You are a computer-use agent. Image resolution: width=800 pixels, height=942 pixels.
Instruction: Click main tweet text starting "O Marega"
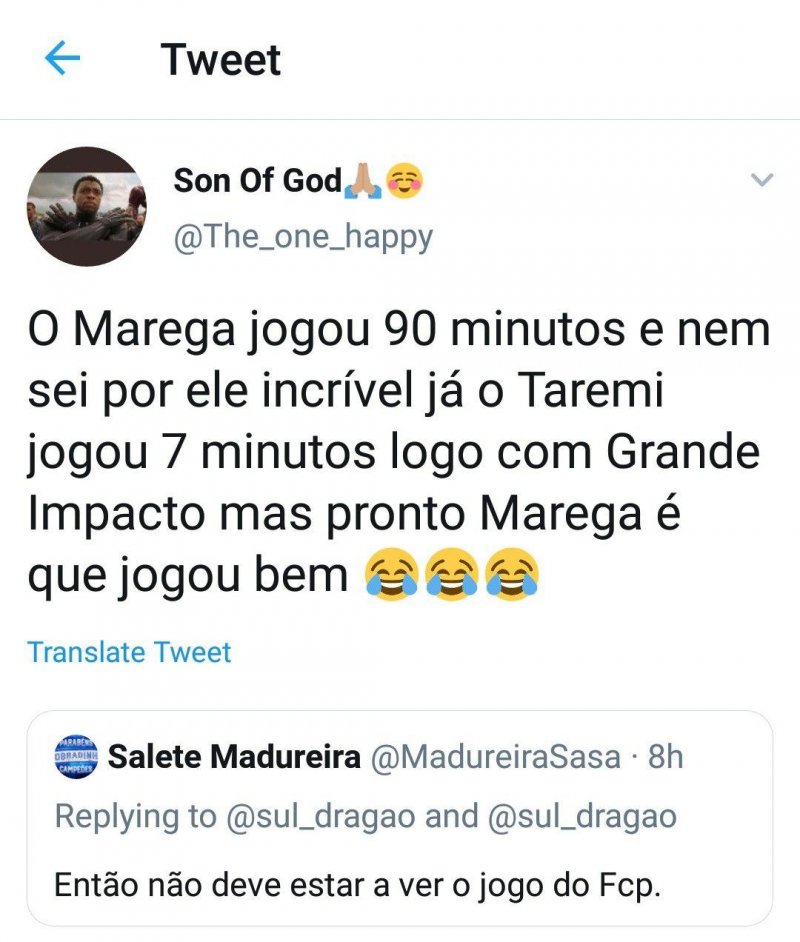398,452
